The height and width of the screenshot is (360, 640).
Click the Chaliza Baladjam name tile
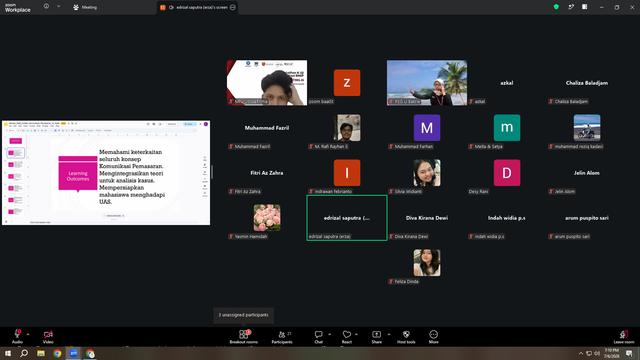587,83
